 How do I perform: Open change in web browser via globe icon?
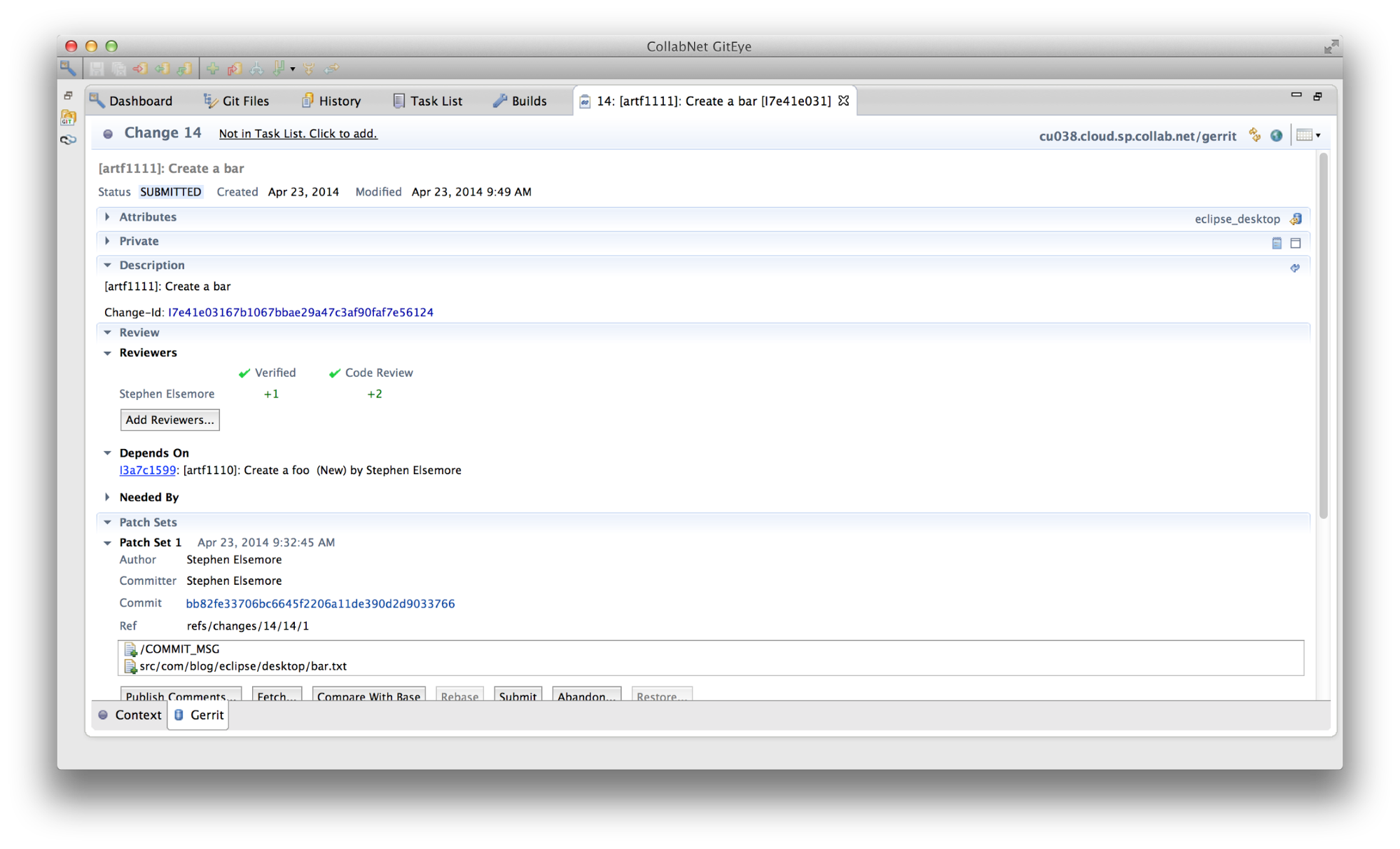(1276, 134)
